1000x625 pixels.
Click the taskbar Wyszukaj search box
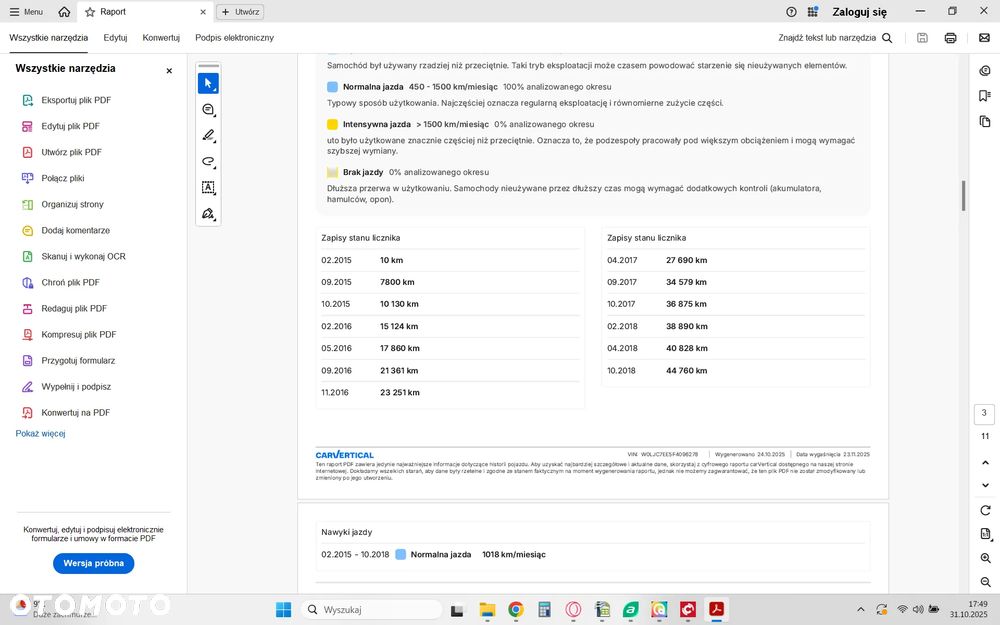pyautogui.click(x=371, y=610)
